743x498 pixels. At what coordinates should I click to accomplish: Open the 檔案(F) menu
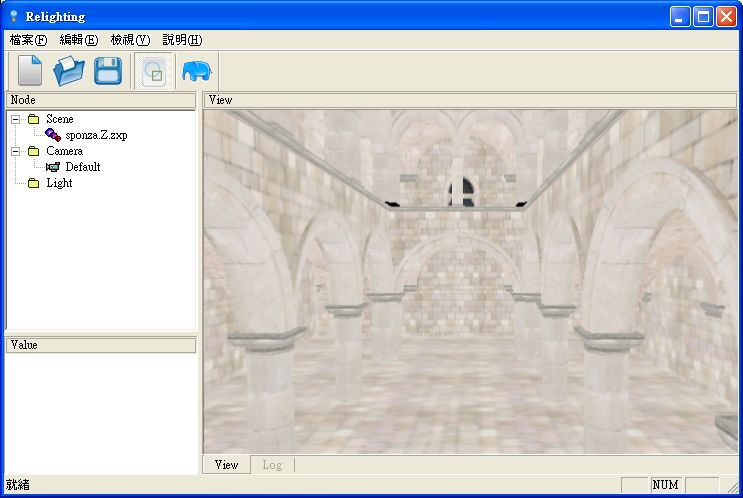pyautogui.click(x=28, y=40)
